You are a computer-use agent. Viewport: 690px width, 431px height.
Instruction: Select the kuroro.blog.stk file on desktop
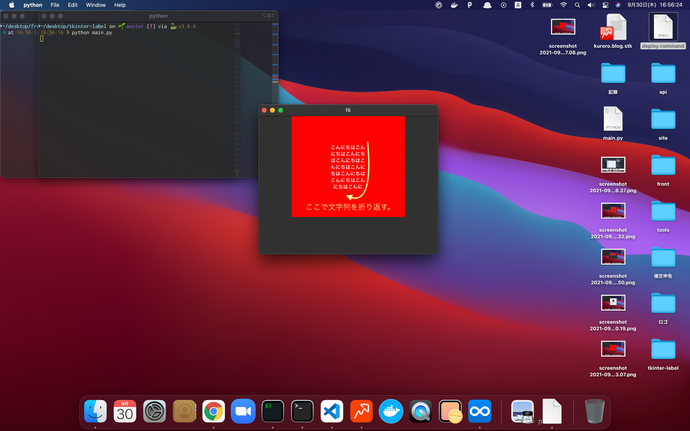click(x=613, y=31)
